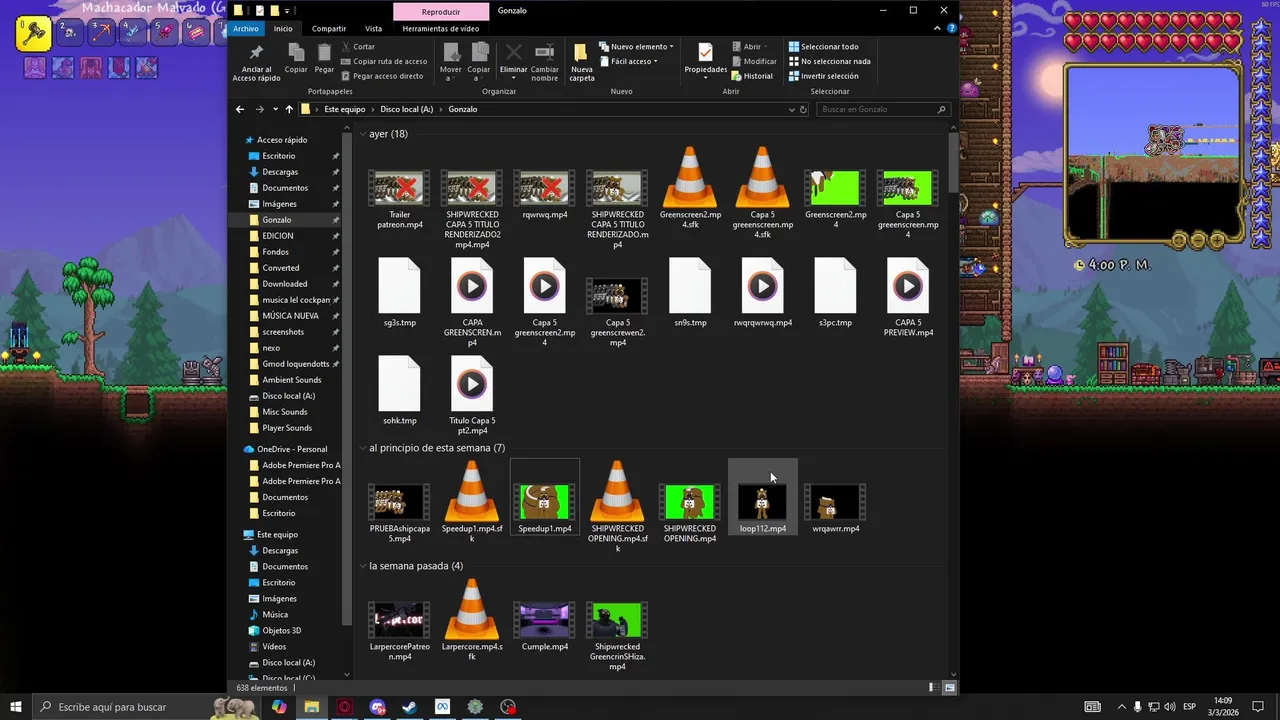Screen dimensions: 1280x720
Task: Click Copiar ruta de acceso
Action: (384, 61)
